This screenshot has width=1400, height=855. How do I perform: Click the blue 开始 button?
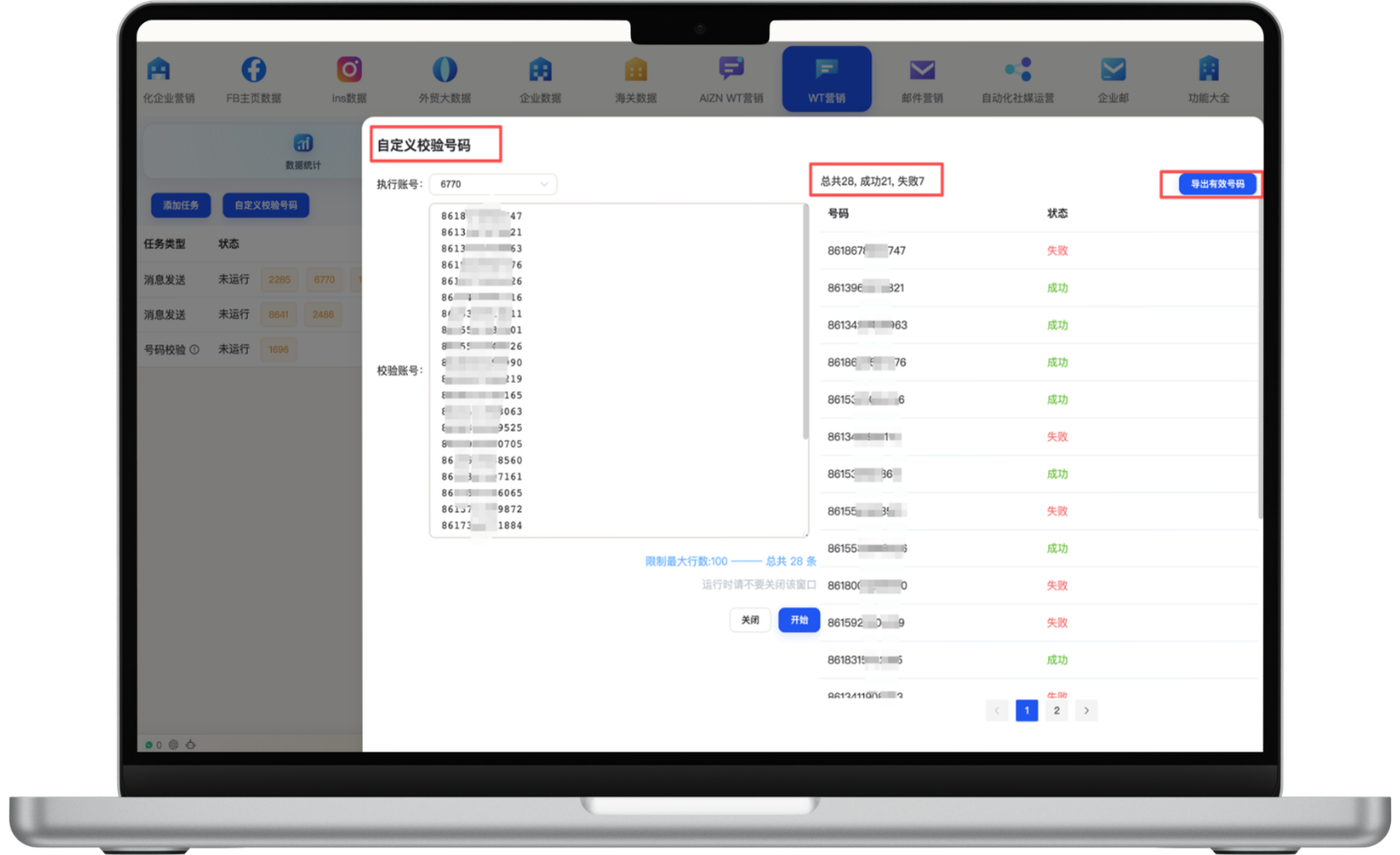tap(799, 619)
